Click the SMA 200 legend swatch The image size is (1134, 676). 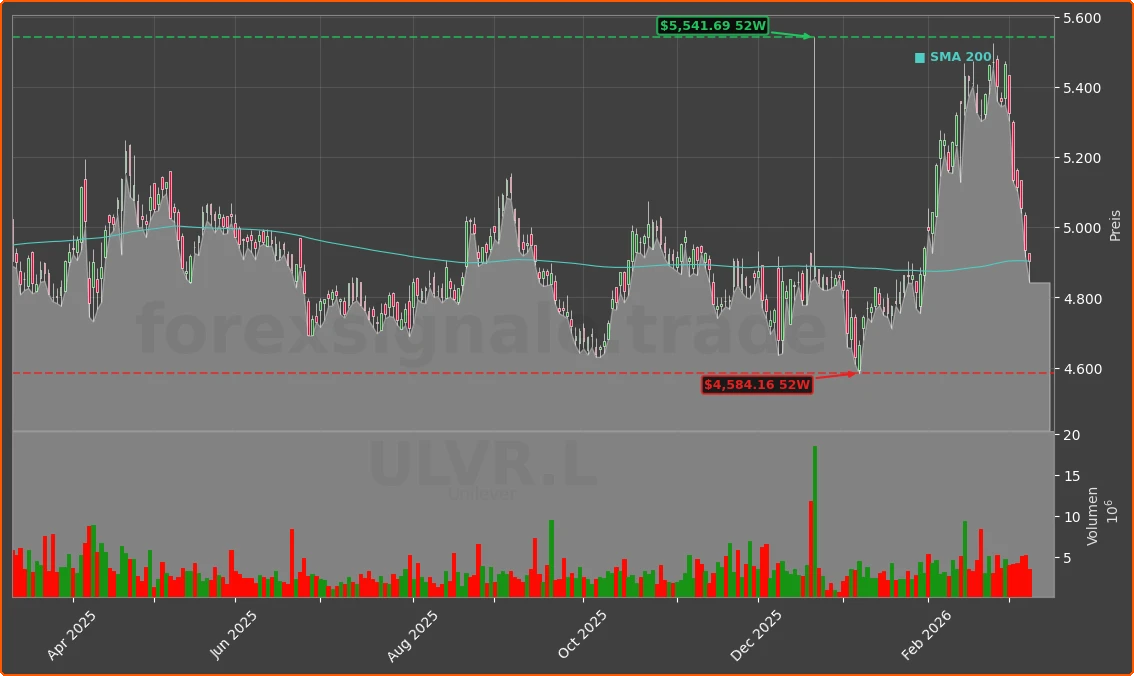click(x=918, y=57)
